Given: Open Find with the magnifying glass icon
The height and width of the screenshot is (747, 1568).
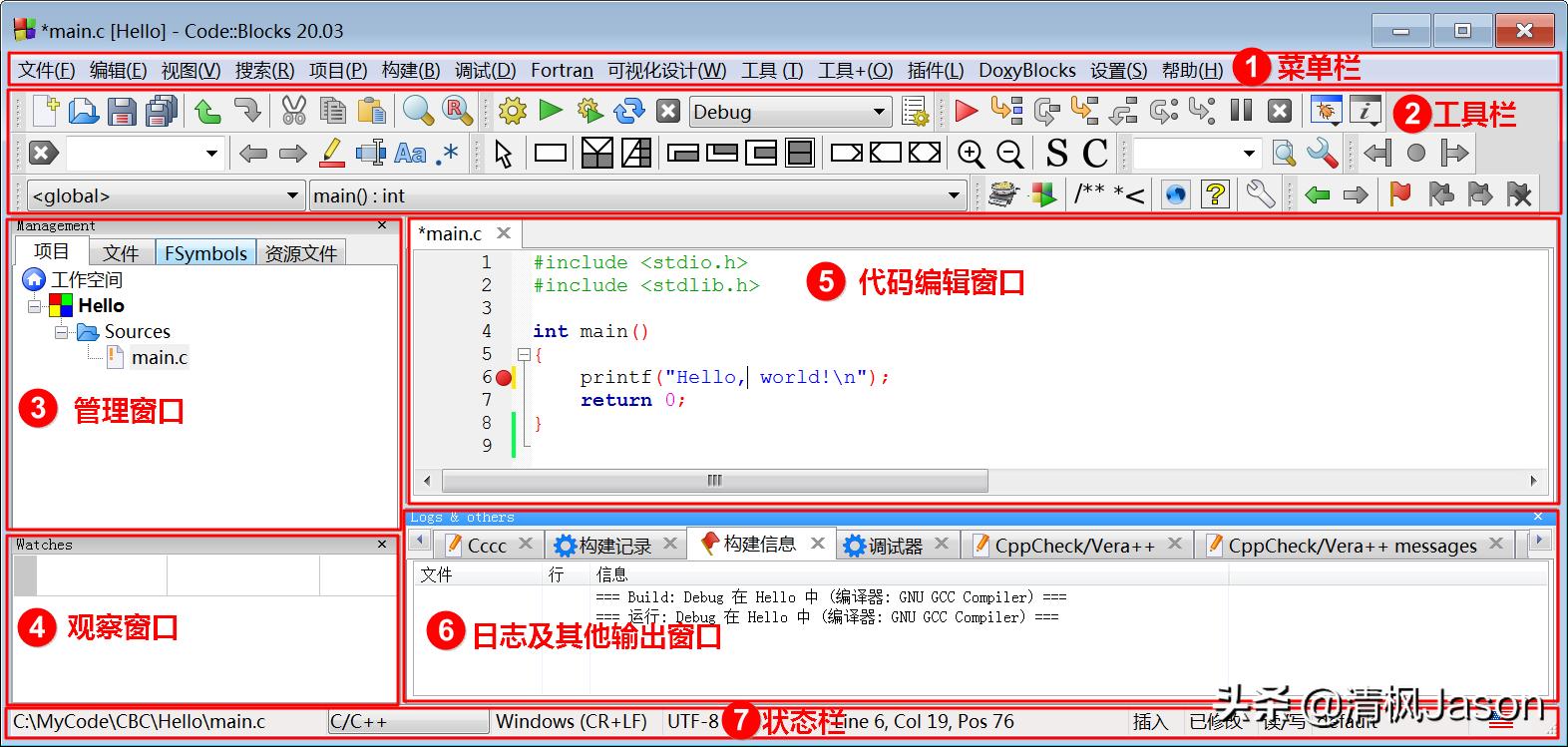Looking at the screenshot, I should [418, 111].
